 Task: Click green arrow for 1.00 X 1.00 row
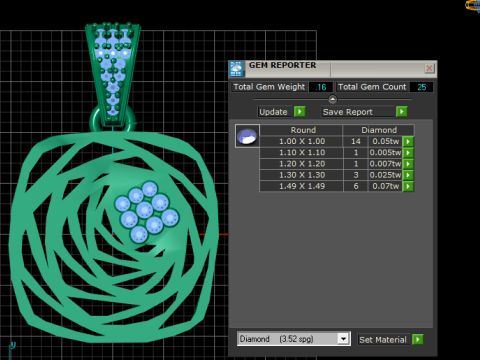[x=408, y=141]
